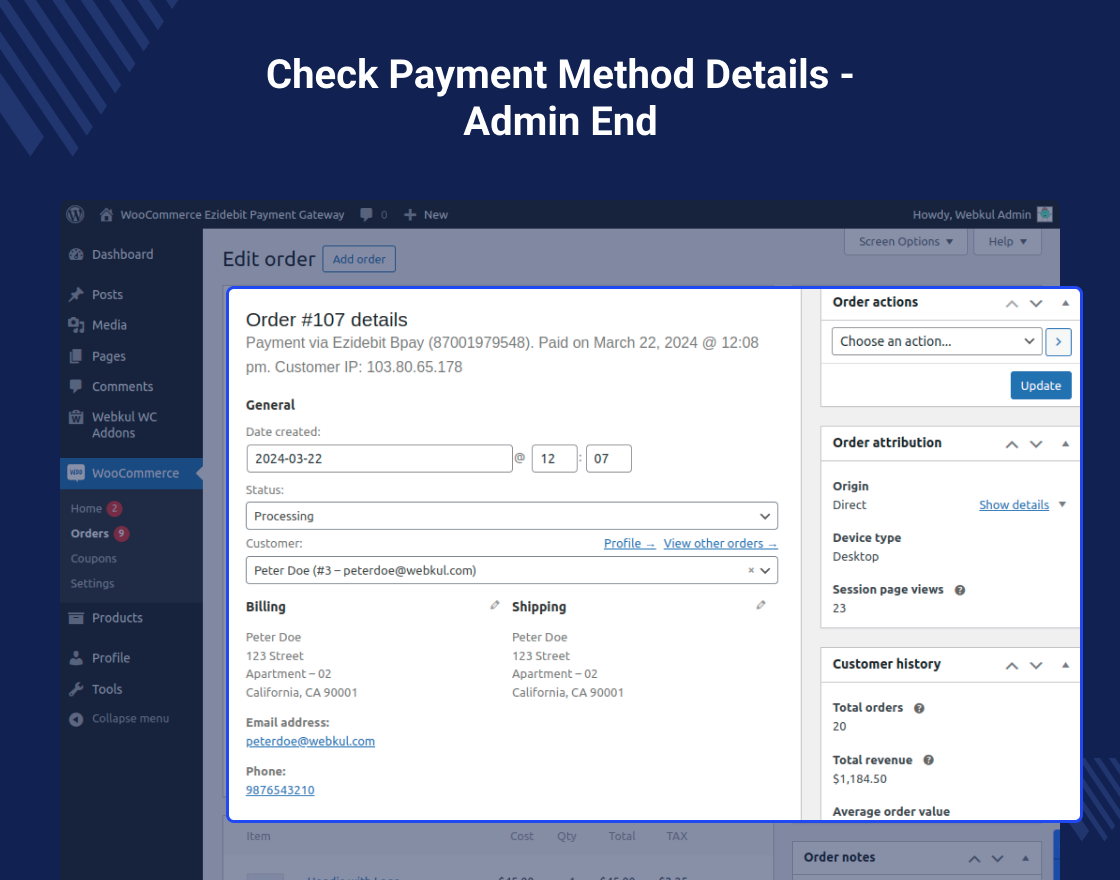Open WooCommerce Home submenu
Screen dimensions: 1120x880
click(86, 509)
